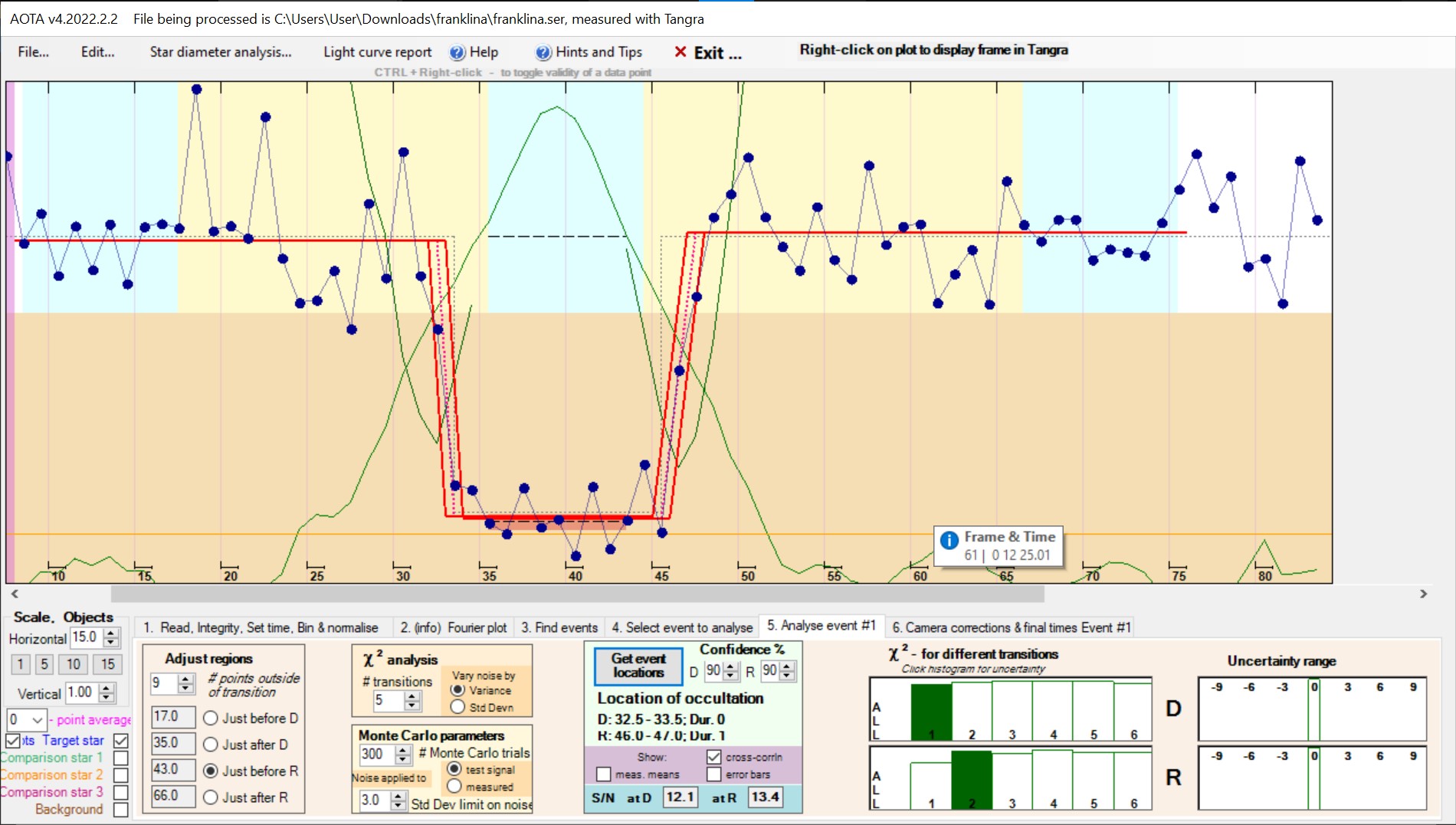Viewport: 1456px width, 825px height.
Task: Choose Std Devn for vary noise by
Action: tap(458, 707)
